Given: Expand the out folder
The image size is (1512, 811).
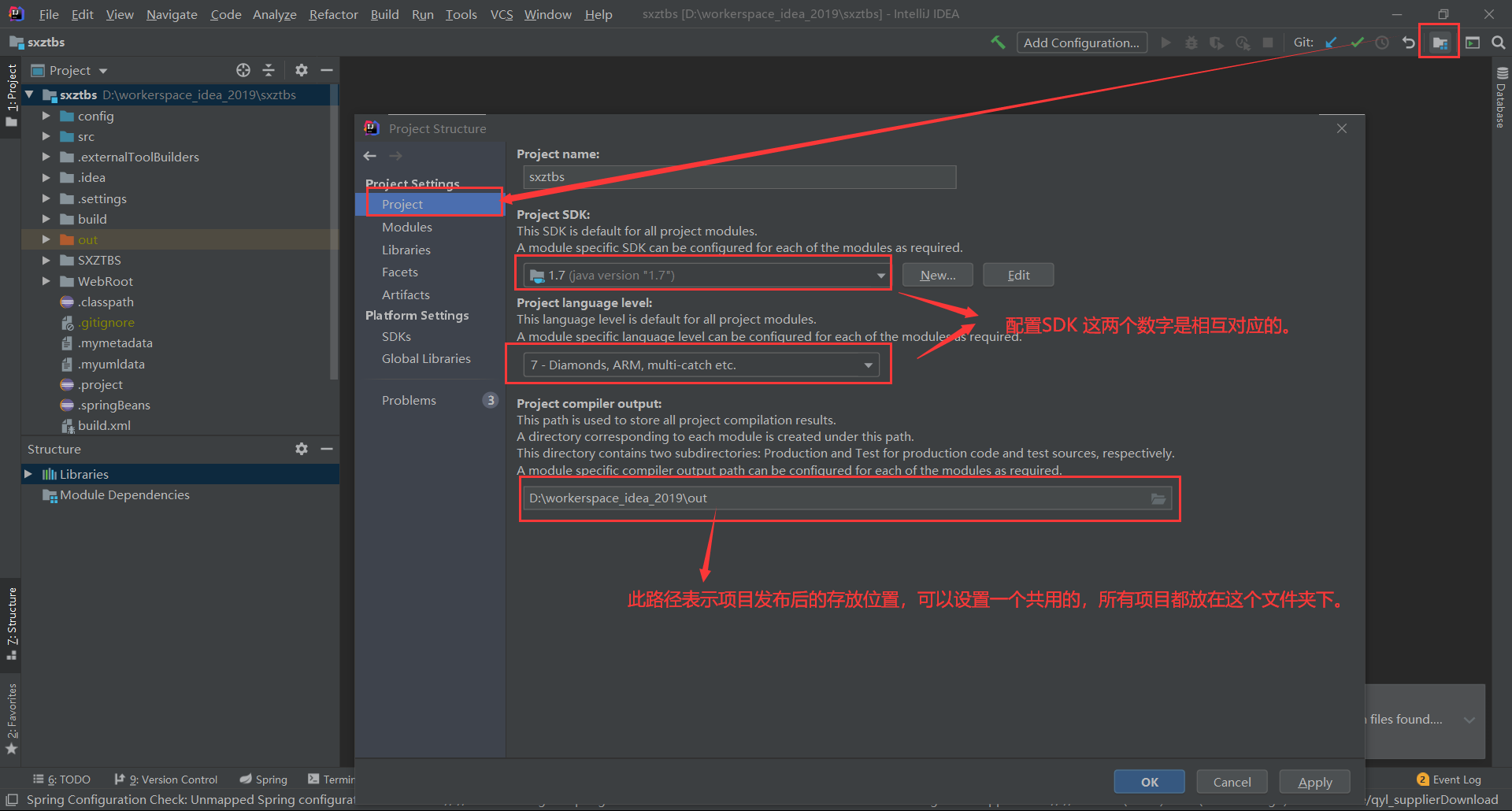Looking at the screenshot, I should tap(46, 239).
